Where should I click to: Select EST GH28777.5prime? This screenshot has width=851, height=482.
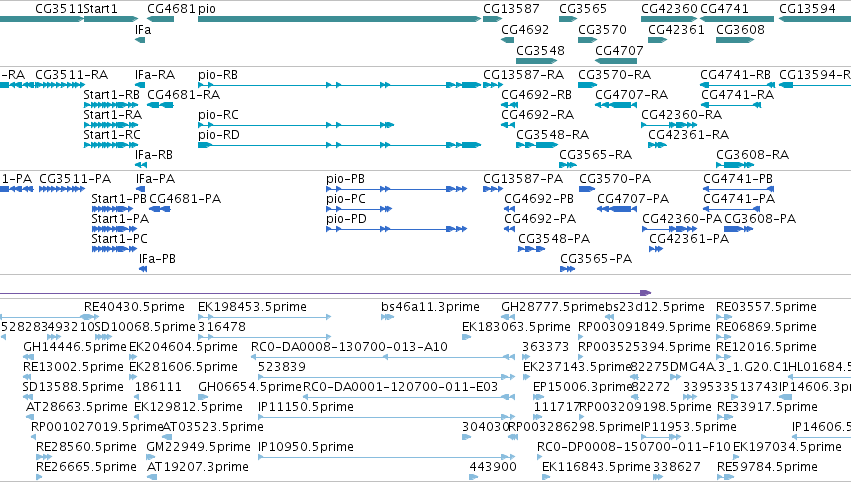click(x=552, y=307)
